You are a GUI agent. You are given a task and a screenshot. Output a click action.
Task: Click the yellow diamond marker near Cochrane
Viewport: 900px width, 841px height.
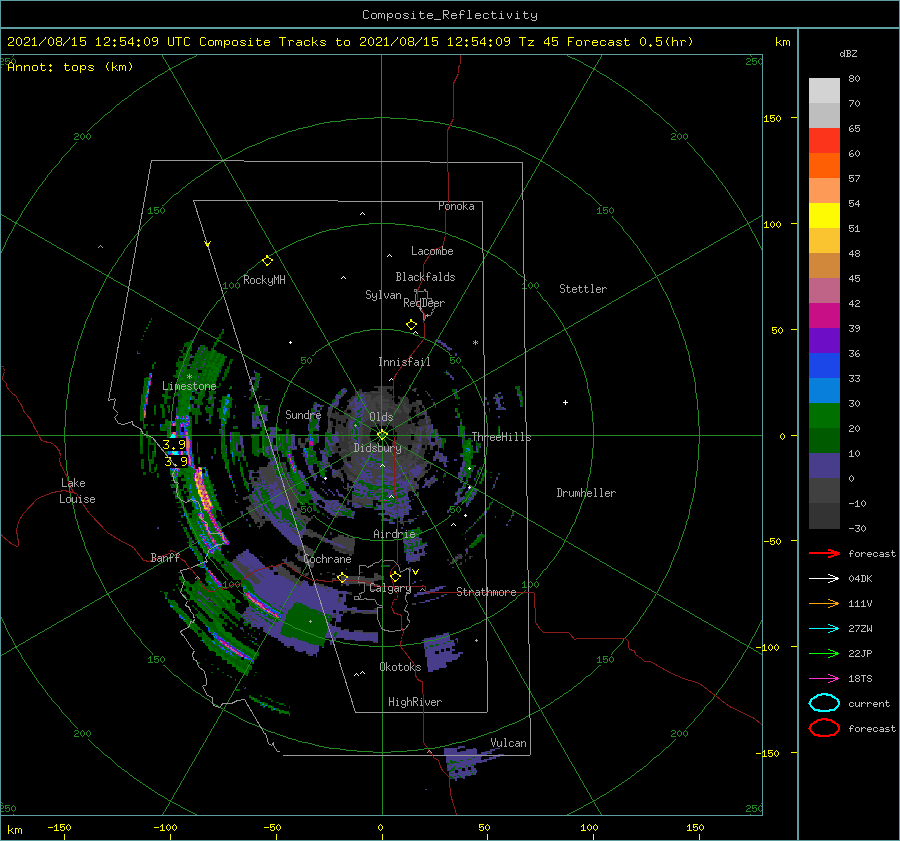click(342, 577)
